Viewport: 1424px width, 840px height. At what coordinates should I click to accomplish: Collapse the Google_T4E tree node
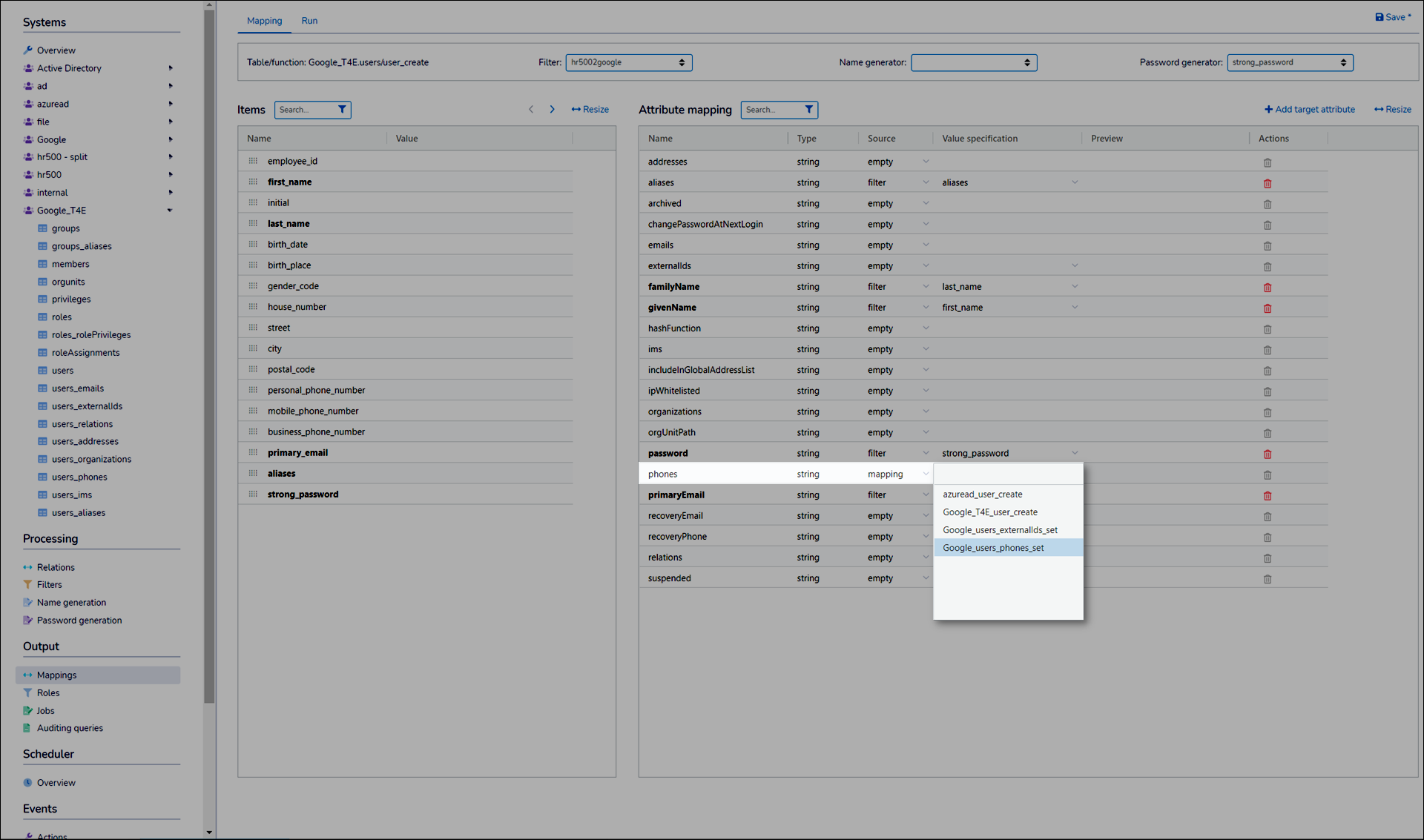click(x=170, y=211)
